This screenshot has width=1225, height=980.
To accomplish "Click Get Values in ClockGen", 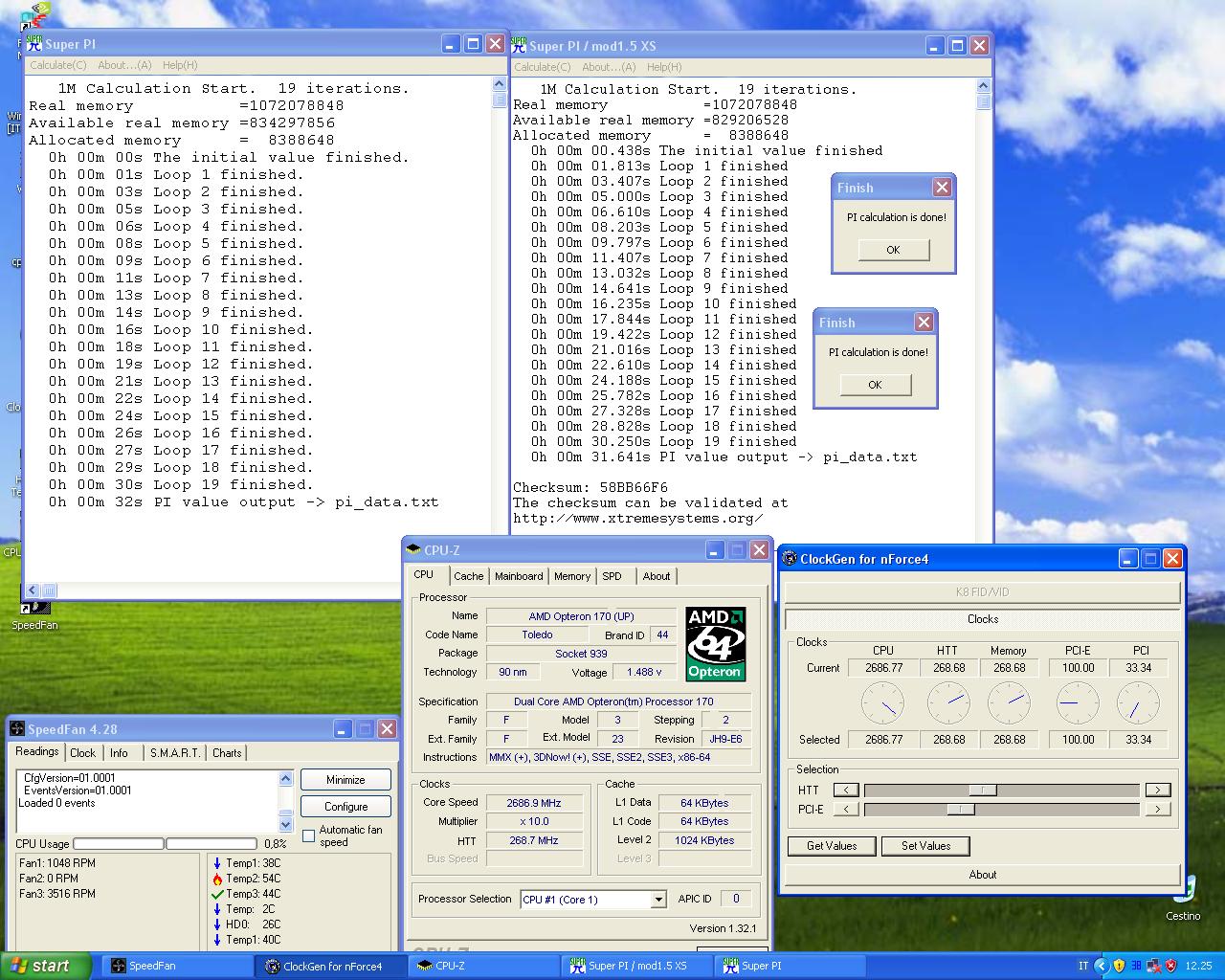I will (x=832, y=846).
